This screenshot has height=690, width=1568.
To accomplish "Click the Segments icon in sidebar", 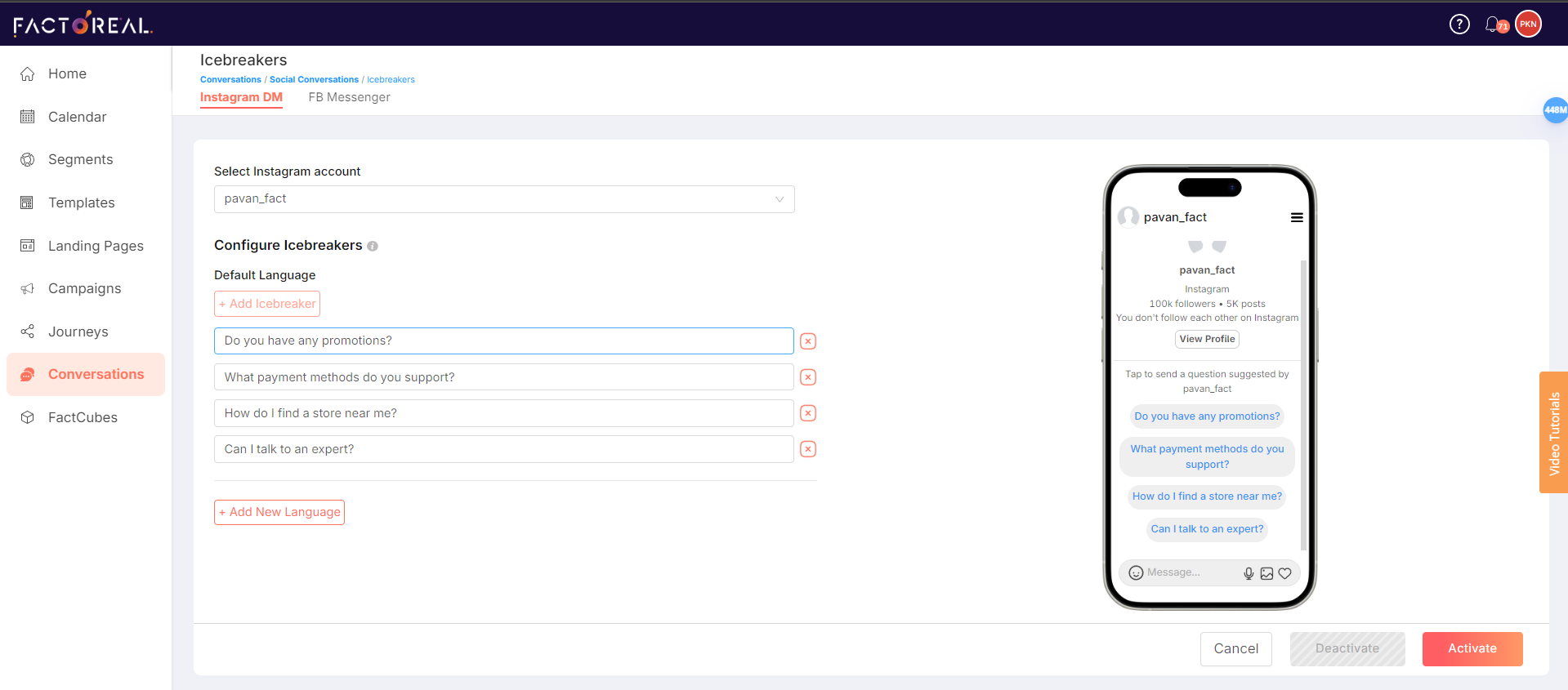I will [28, 159].
